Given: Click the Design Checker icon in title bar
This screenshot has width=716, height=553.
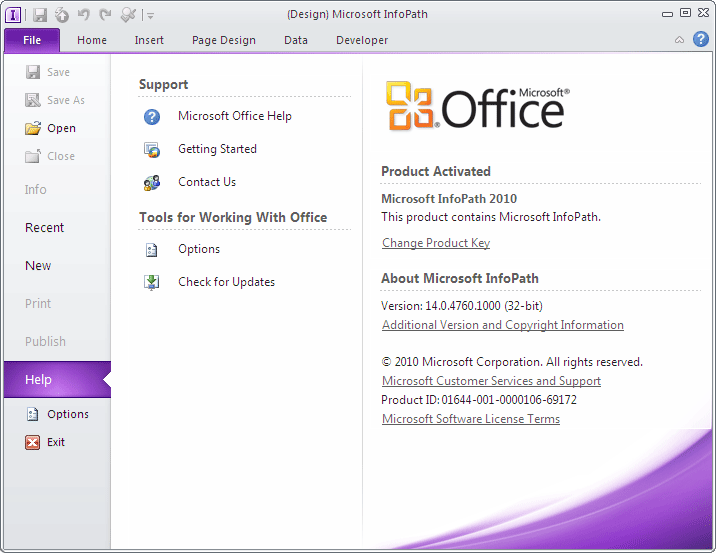Looking at the screenshot, I should (128, 15).
